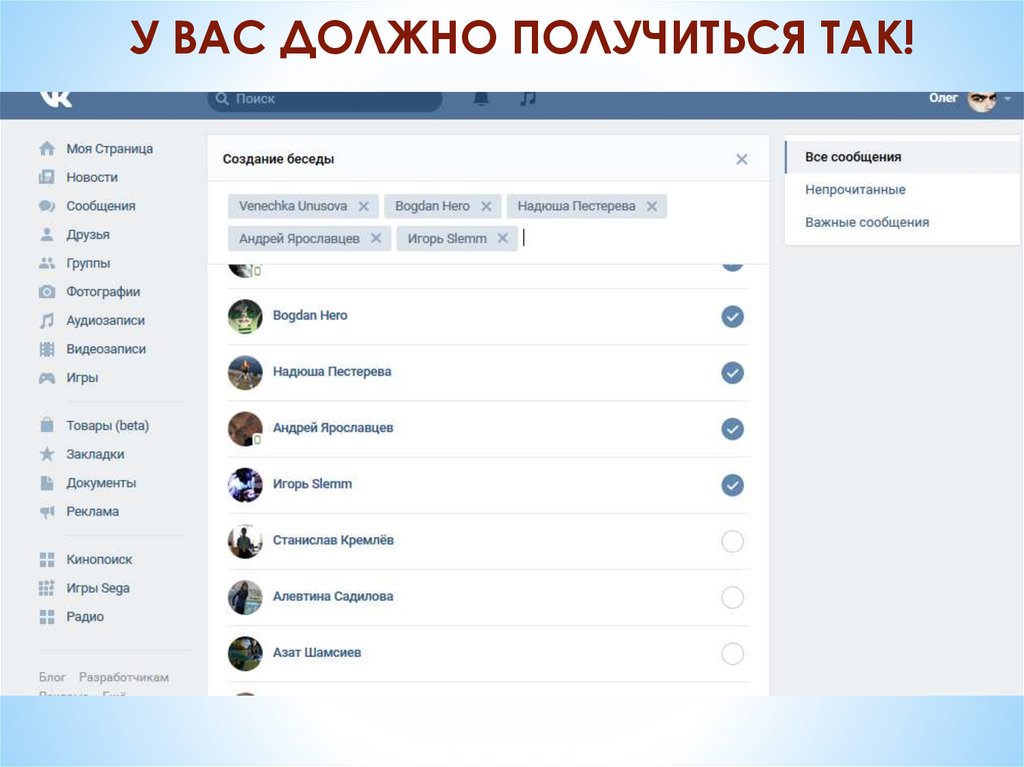
Task: Click the home icon for Моя Страница
Action: click(47, 149)
